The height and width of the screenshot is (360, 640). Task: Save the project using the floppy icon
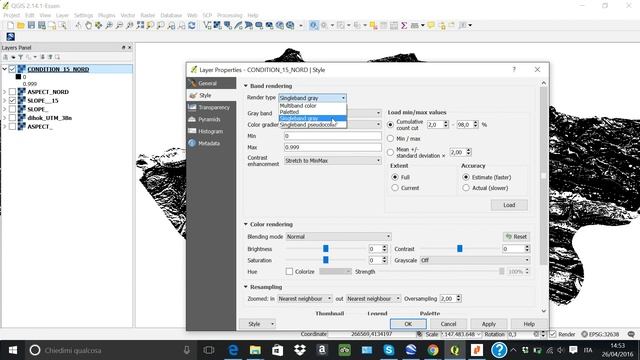(31, 25)
